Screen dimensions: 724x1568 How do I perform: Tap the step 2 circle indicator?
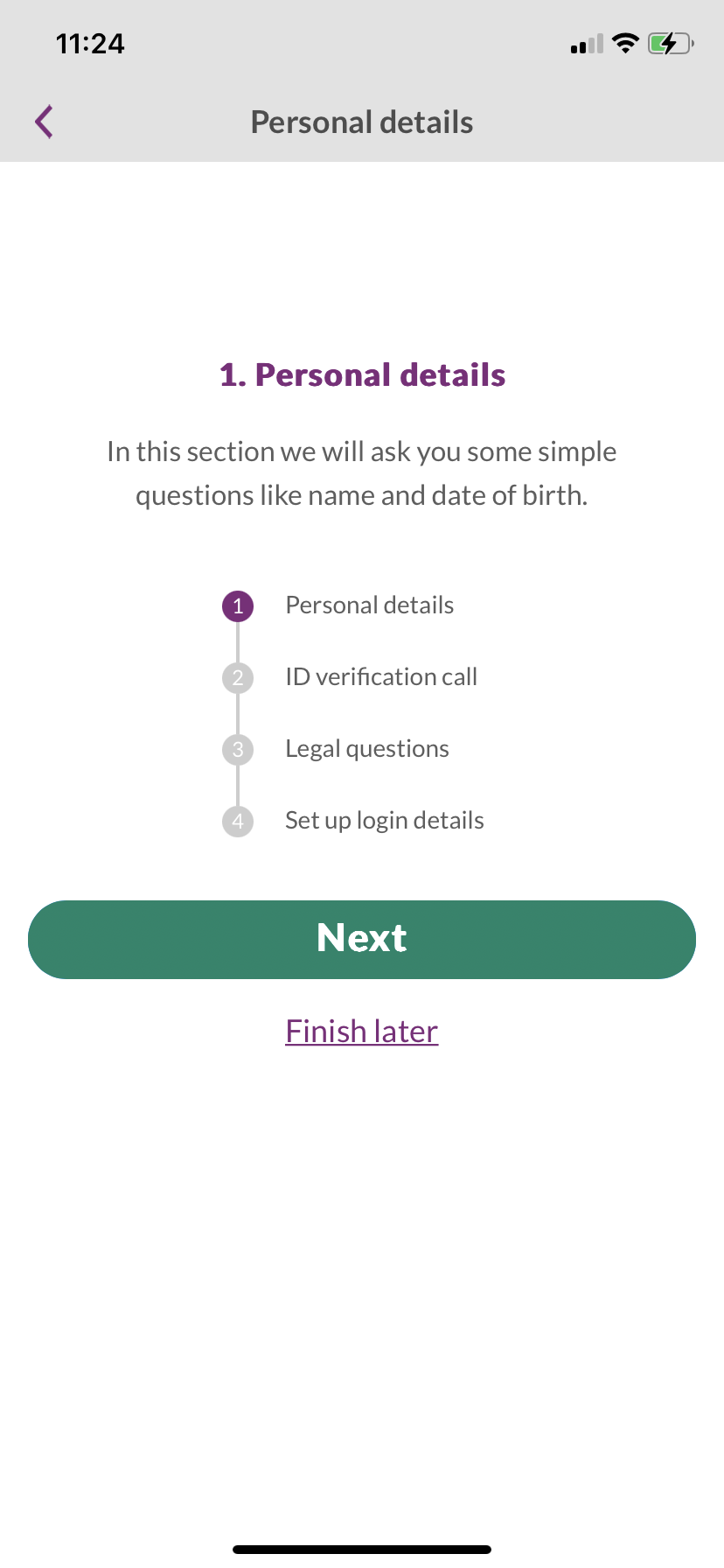coord(238,678)
